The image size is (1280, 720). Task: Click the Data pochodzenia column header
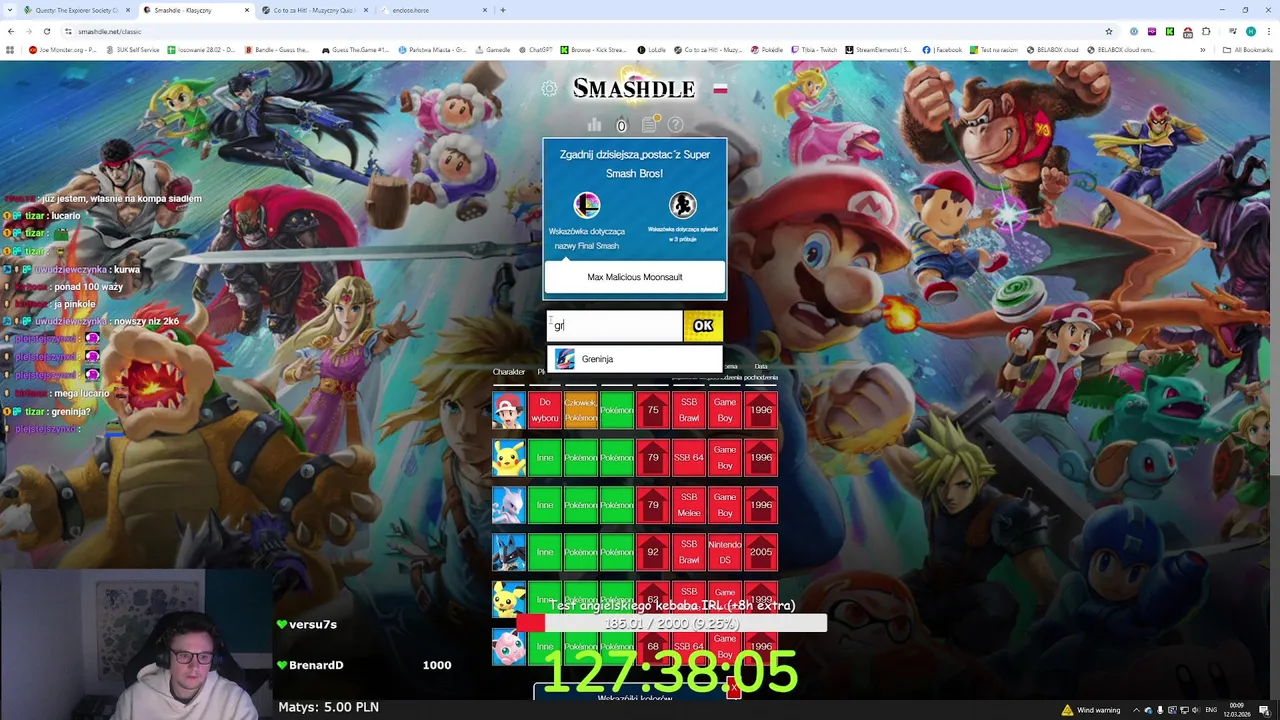(x=761, y=372)
